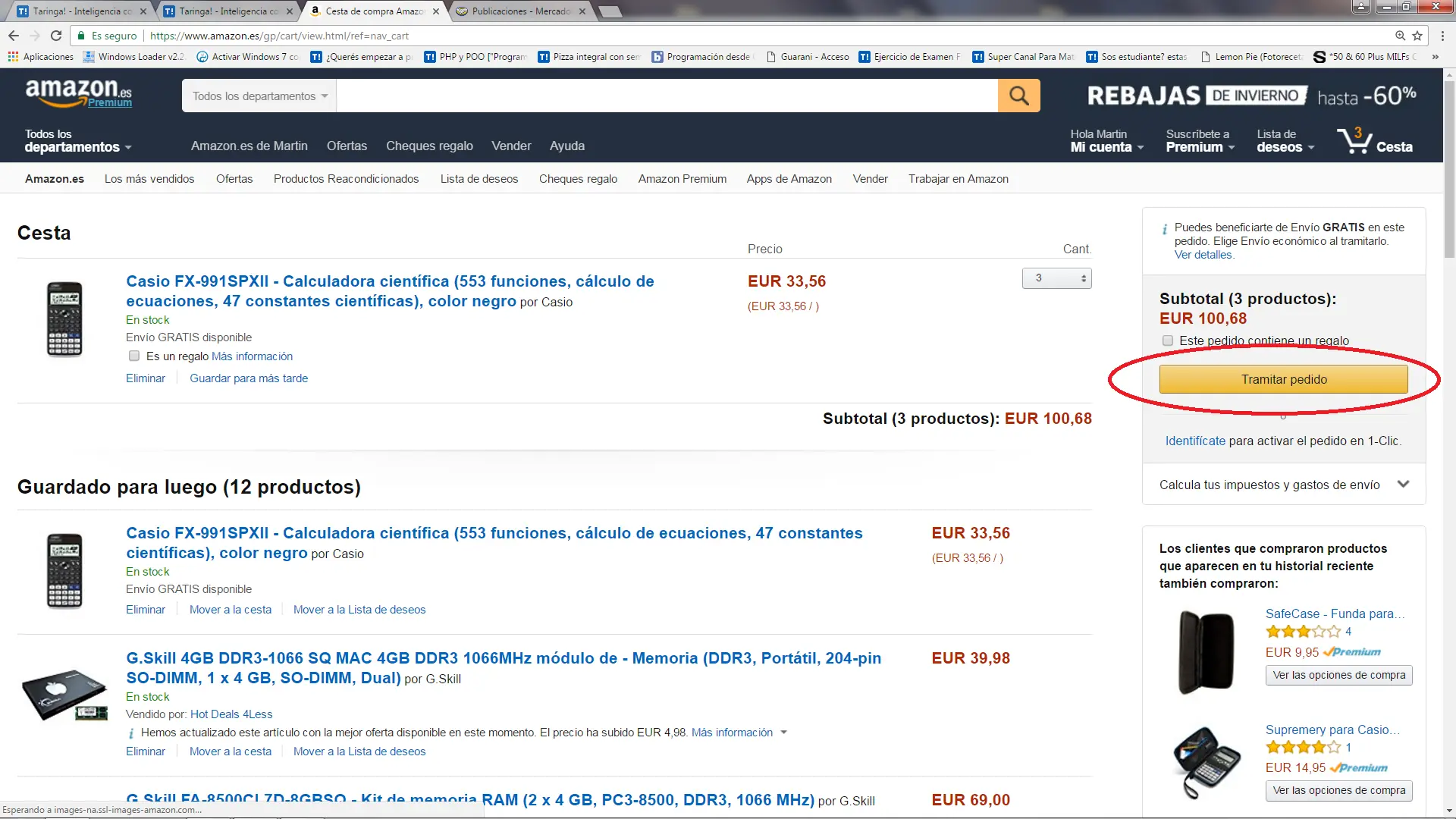Expand Todos los departamentos nav menu

(x=78, y=140)
